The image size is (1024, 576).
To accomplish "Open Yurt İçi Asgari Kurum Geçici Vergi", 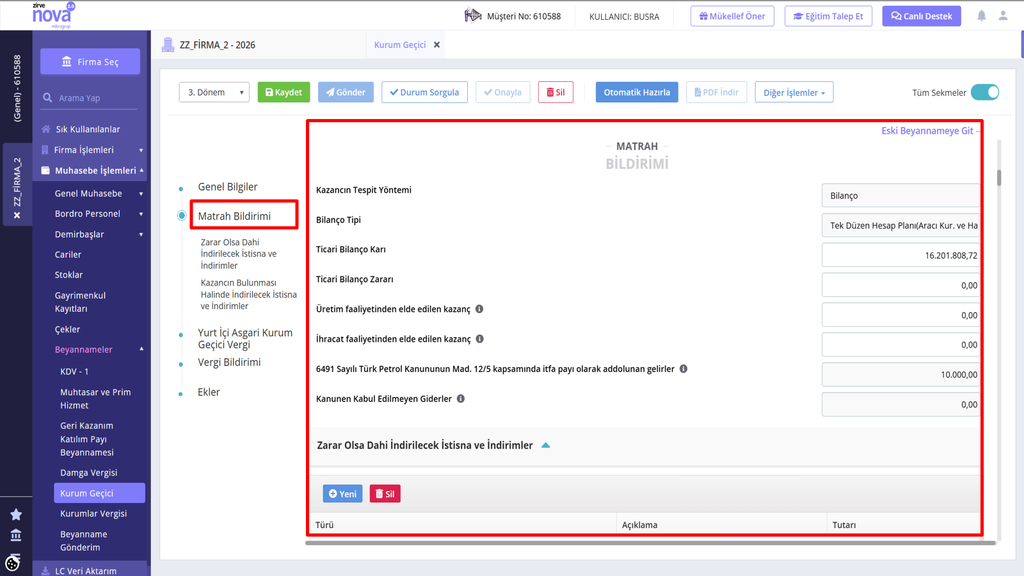I will tap(245, 338).
